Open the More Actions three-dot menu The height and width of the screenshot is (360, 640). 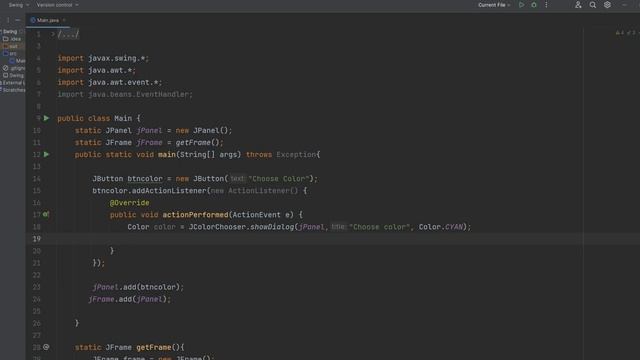point(546,5)
